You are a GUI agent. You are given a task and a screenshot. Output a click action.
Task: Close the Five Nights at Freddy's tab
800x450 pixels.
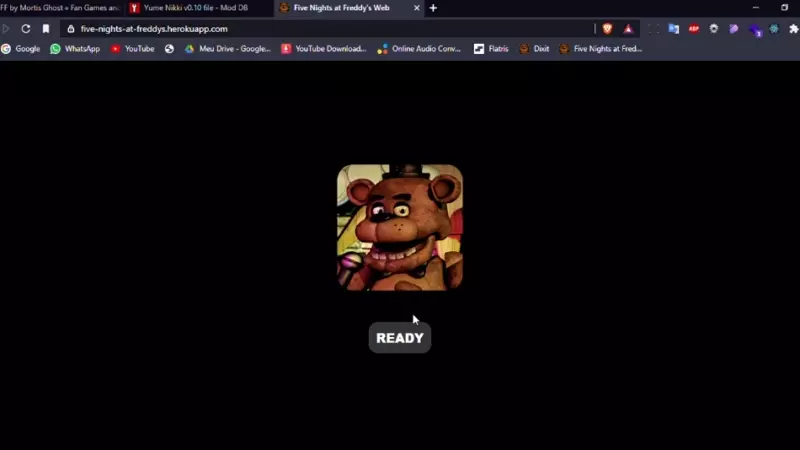tap(417, 8)
